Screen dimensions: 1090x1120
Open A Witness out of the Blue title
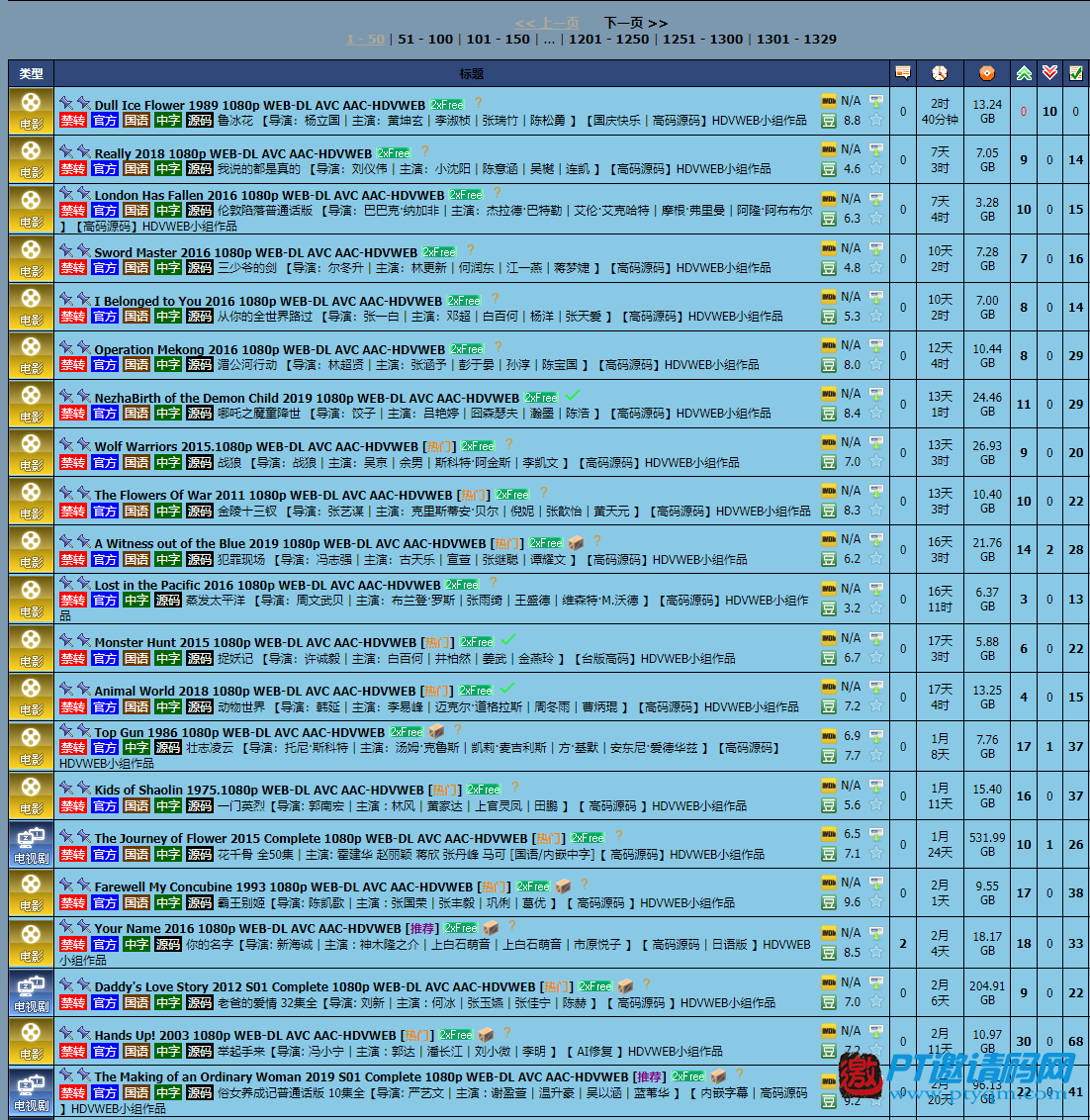pos(290,543)
